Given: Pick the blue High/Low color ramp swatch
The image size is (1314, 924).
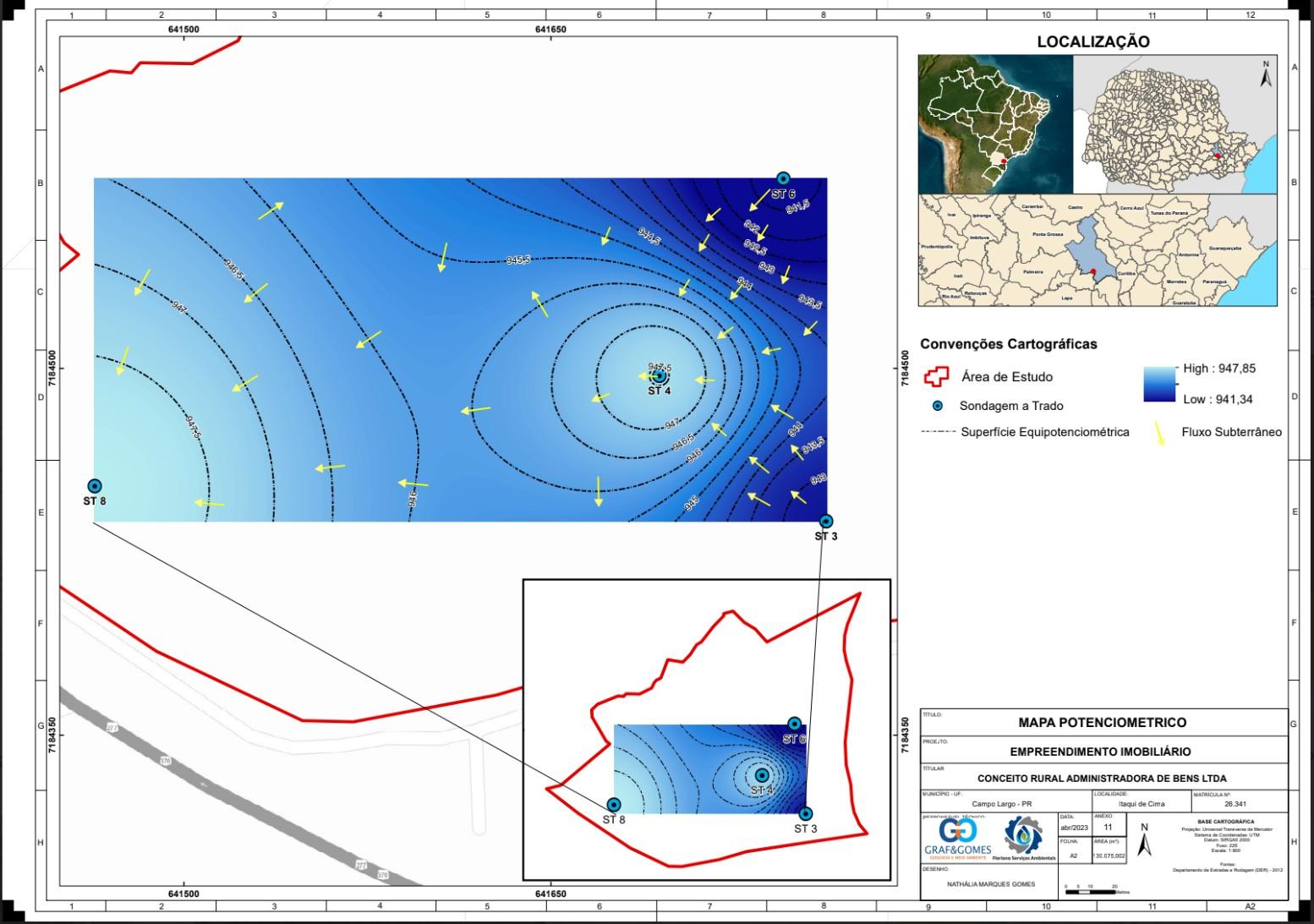Looking at the screenshot, I should coord(1159,385).
